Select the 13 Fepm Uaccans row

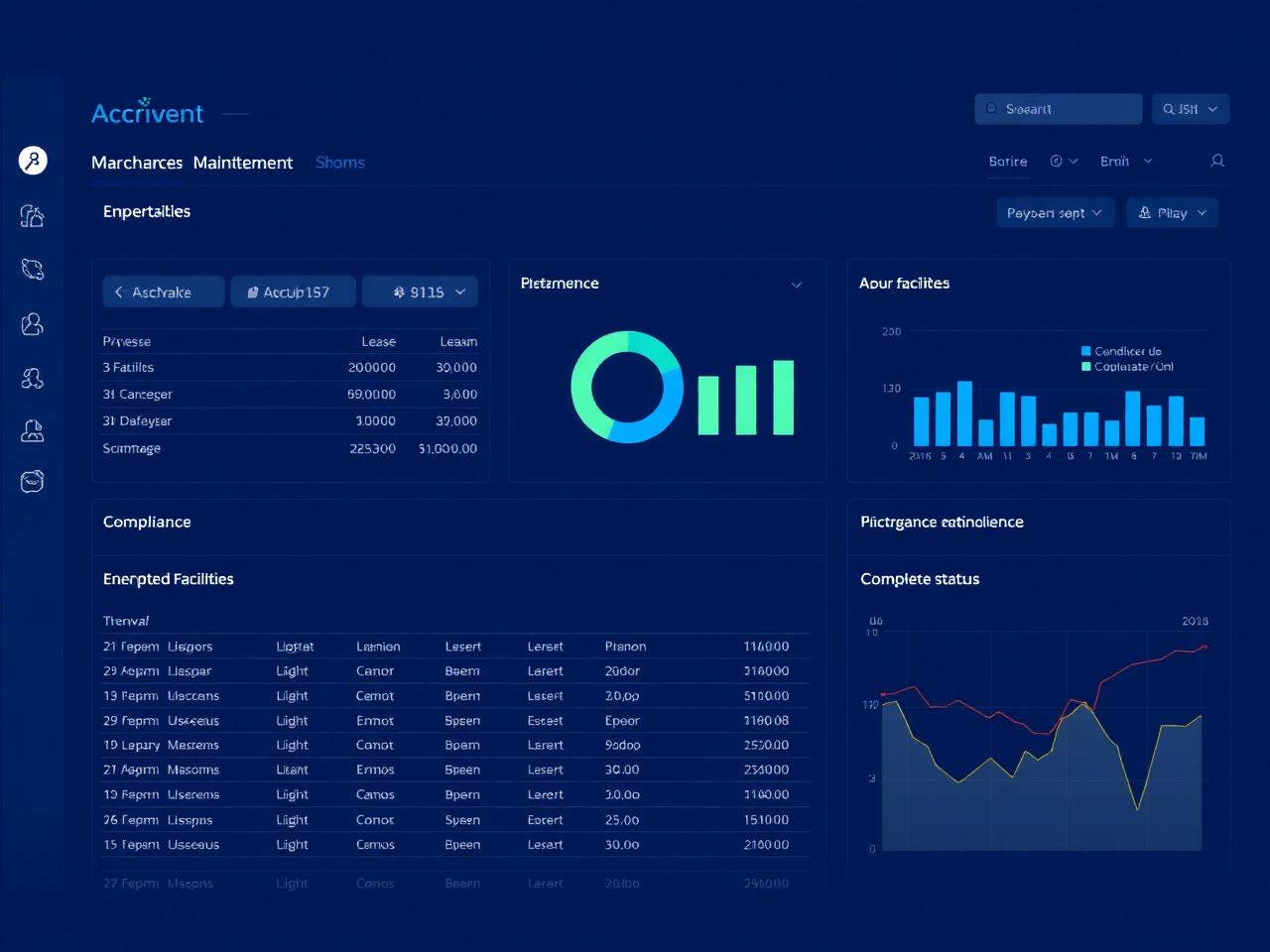(x=456, y=696)
